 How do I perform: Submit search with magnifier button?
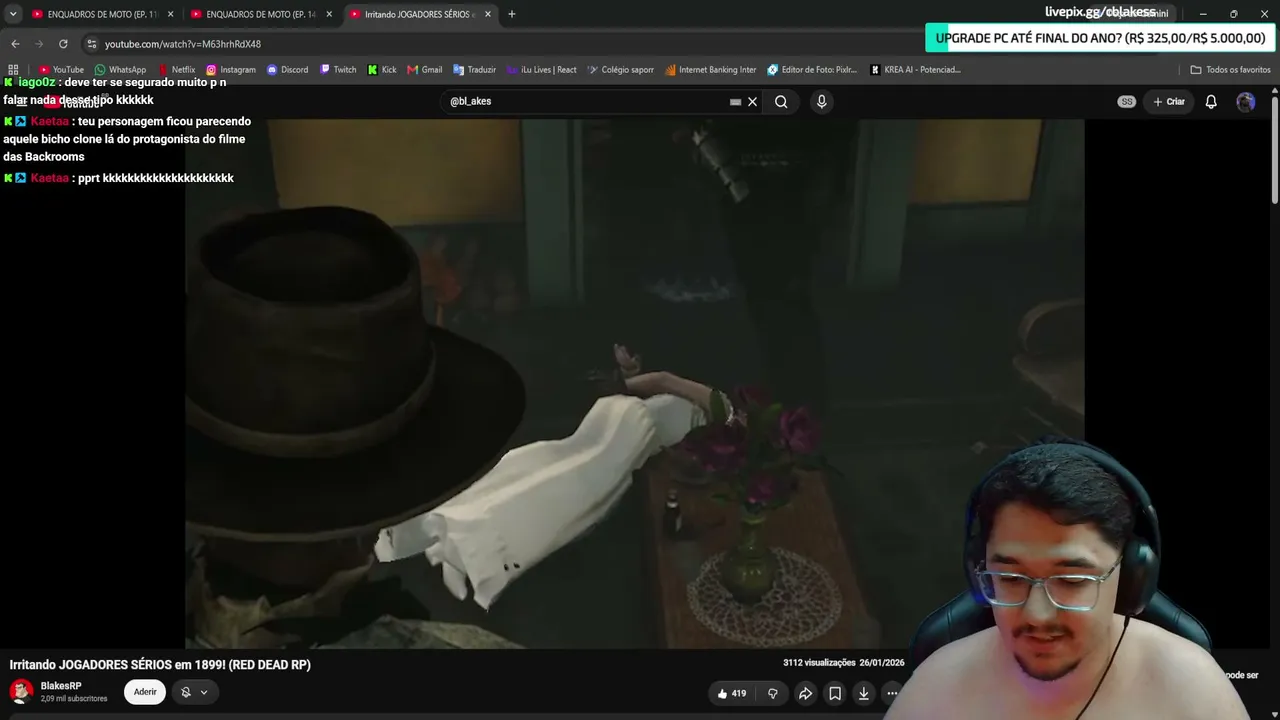click(x=781, y=101)
